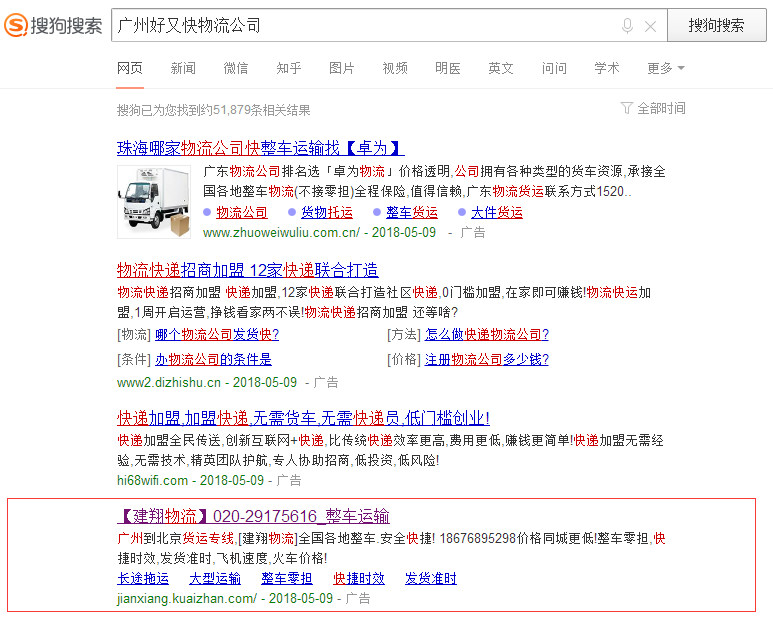Open result 快递加盟,加盟快递,无需货车

coord(303,418)
